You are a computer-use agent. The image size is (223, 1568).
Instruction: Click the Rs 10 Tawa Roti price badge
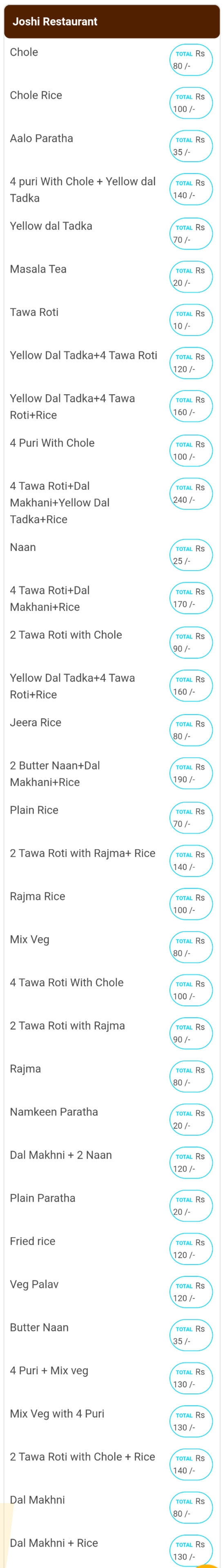pyautogui.click(x=191, y=319)
